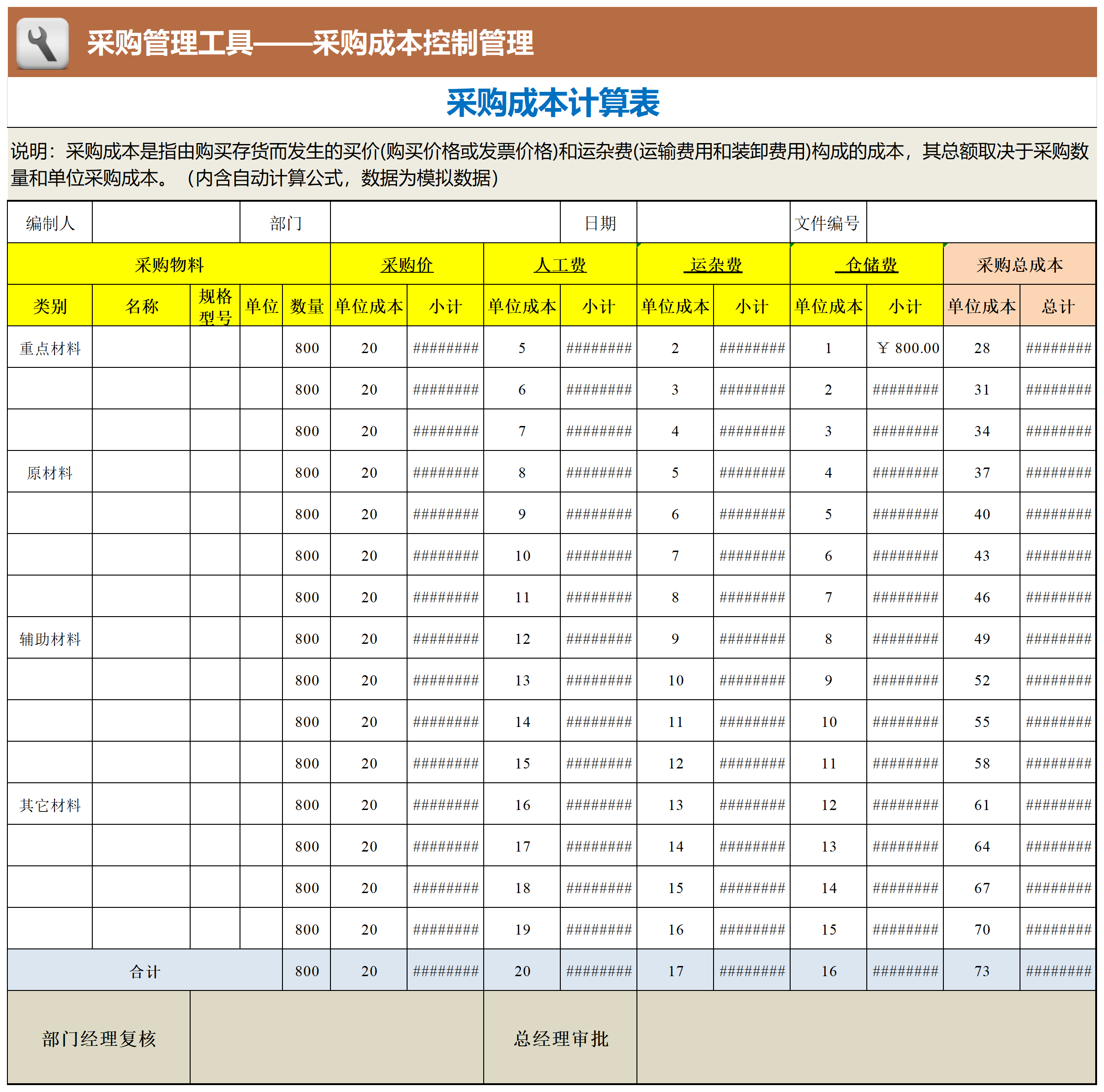Open the 人工费 underlined header link
Image resolution: width=1104 pixels, height=1092 pixels.
560,264
